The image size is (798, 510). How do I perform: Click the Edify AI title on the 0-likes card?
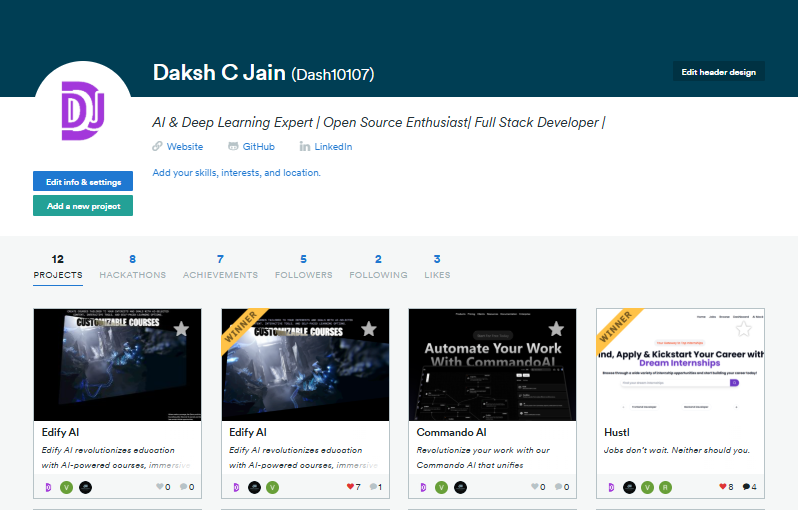click(61, 432)
